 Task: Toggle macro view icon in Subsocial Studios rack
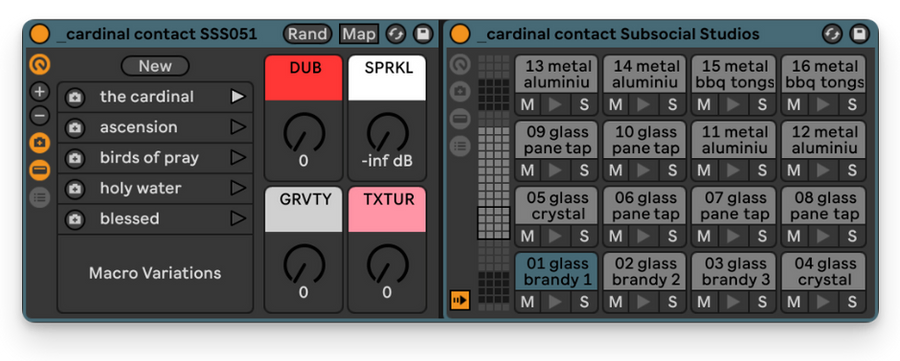pyautogui.click(x=460, y=64)
